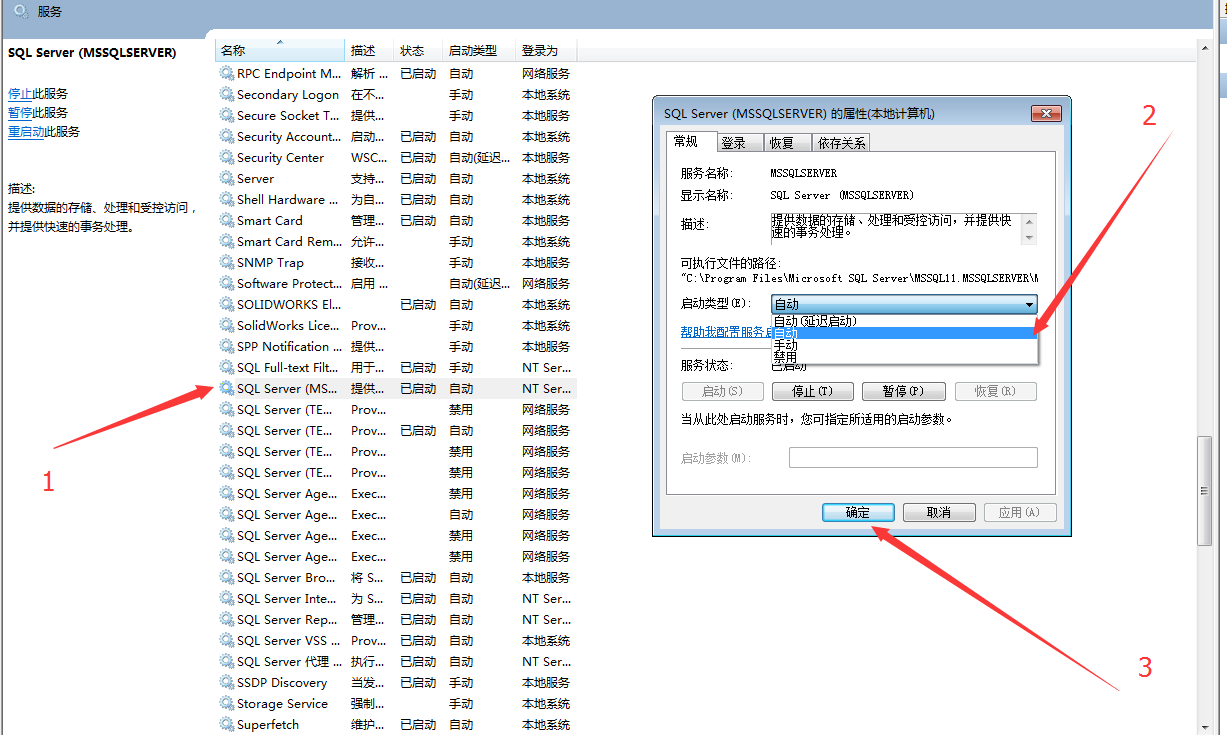
Task: Choose 自动(延迟启动) from the startup type list
Action: pos(904,321)
